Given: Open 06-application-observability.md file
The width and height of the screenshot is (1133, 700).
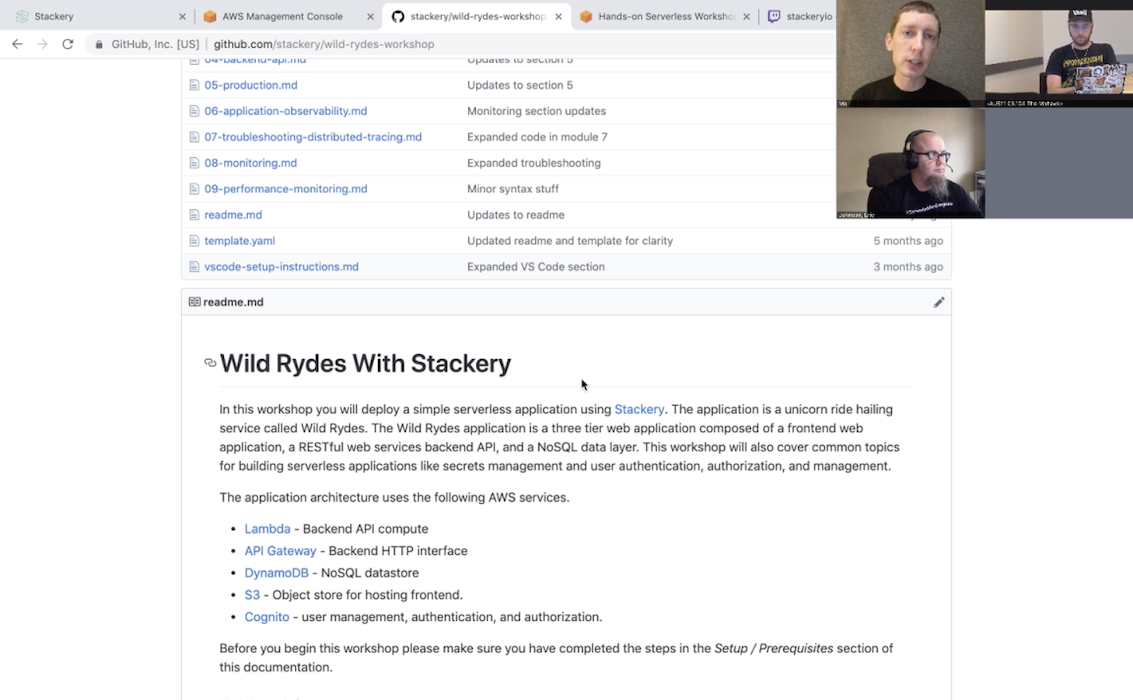Looking at the screenshot, I should (x=285, y=111).
